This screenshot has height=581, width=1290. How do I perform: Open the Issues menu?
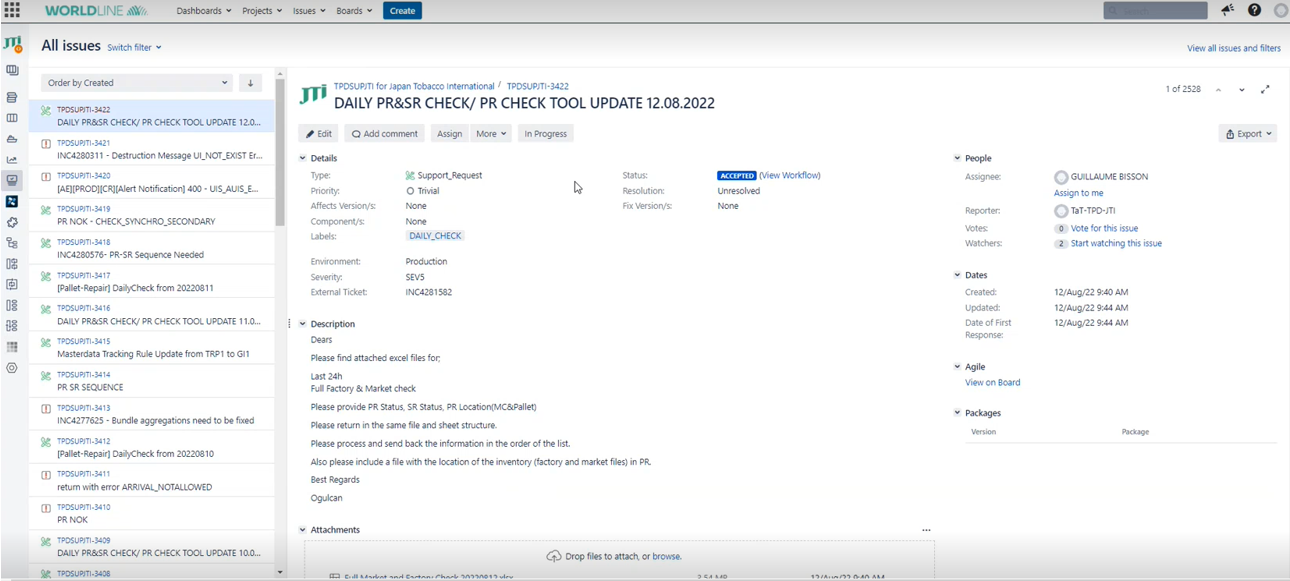click(x=309, y=11)
